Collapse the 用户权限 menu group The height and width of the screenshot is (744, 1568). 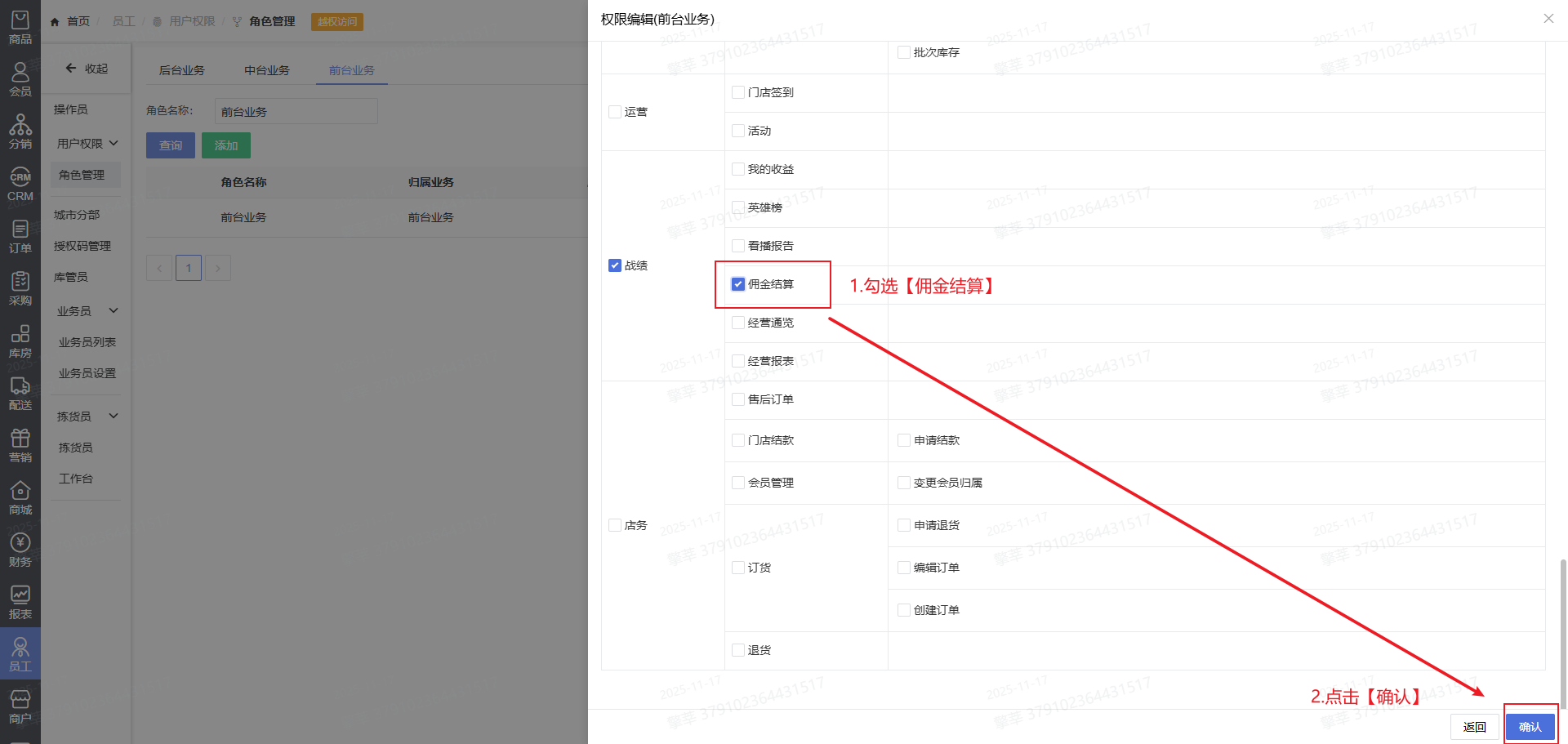[x=87, y=144]
